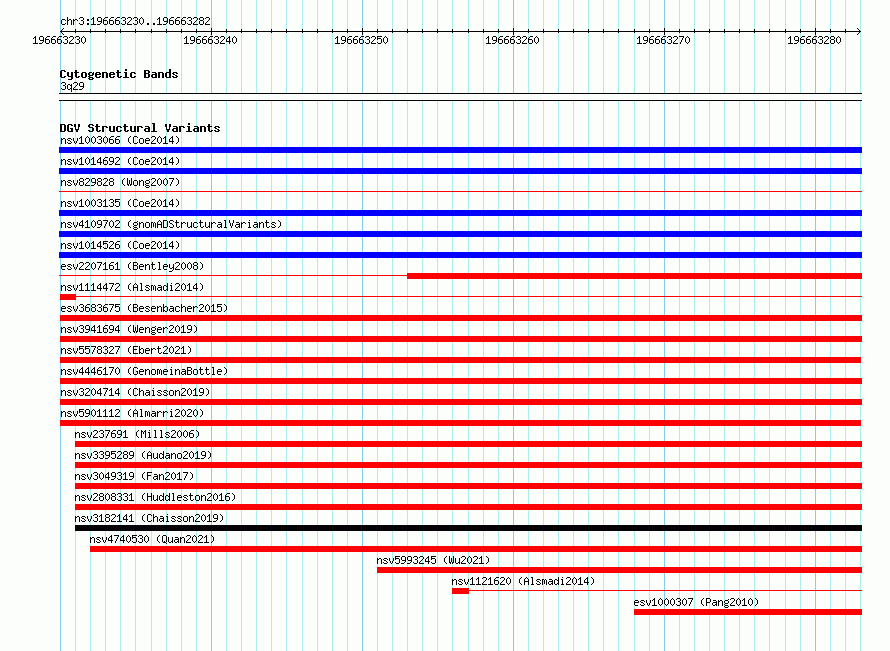Open the nsv3204714 (Chaisson2019) label

pyautogui.click(x=135, y=392)
